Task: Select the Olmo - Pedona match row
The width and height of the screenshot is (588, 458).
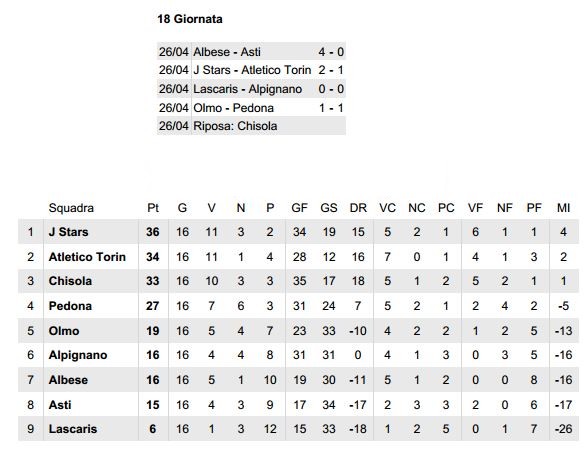Action: click(x=251, y=108)
